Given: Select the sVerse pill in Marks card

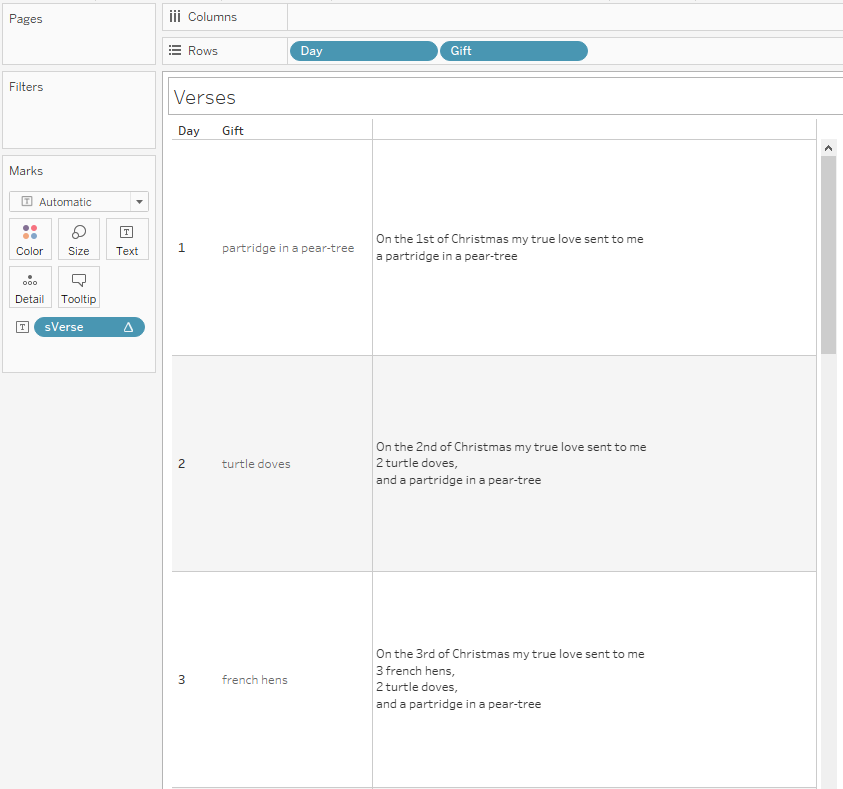Looking at the screenshot, I should tap(80, 327).
